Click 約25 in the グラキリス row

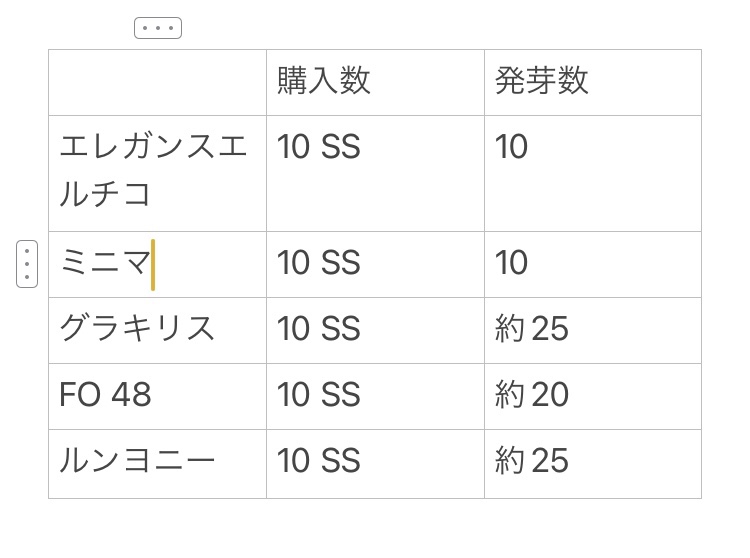point(532,329)
